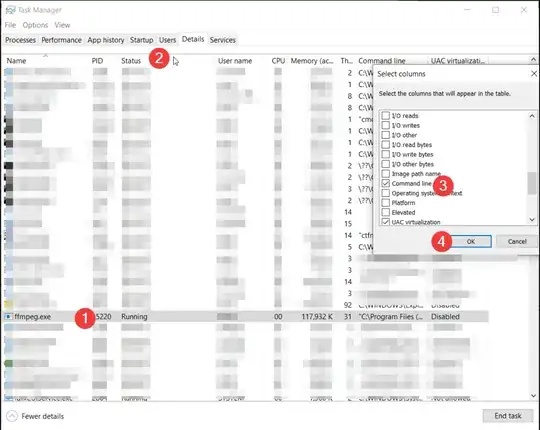Uncheck the Command line checkbox
The width and height of the screenshot is (540, 430).
pos(386,183)
